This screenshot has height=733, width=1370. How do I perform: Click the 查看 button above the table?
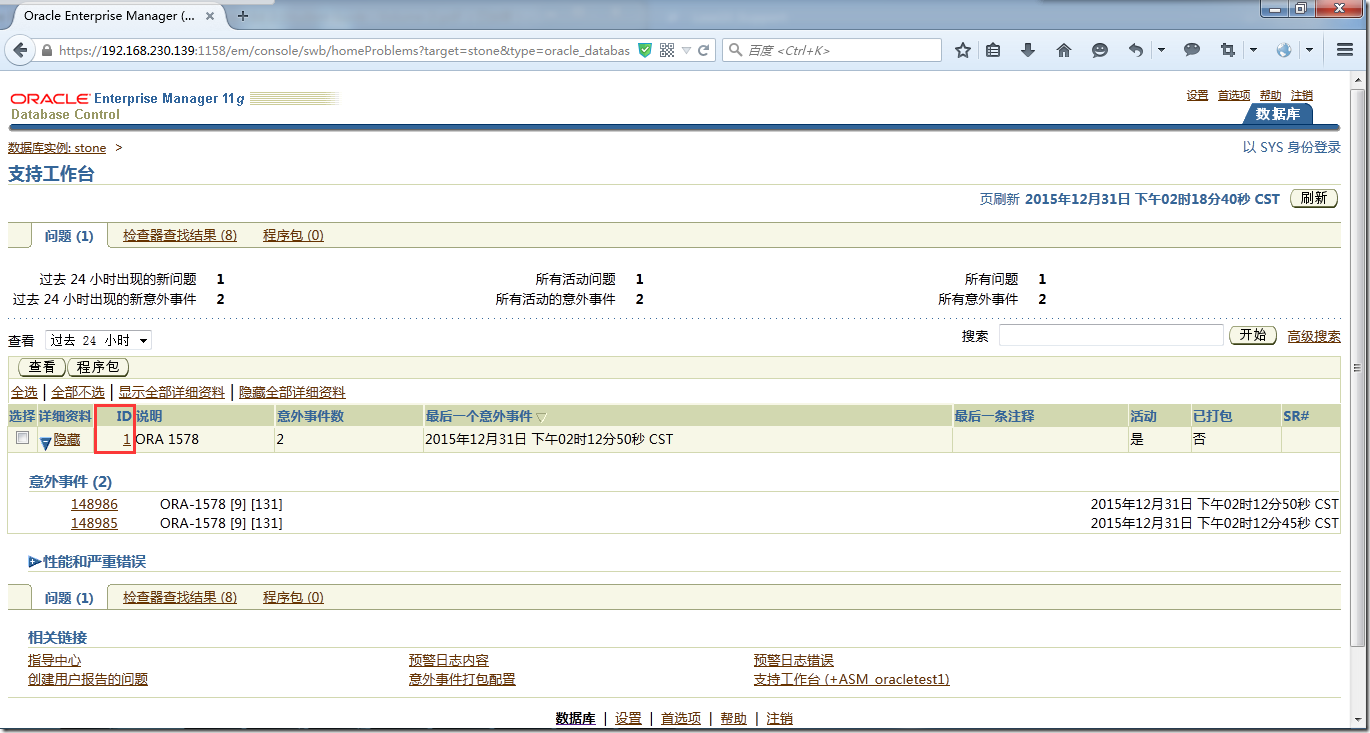42,368
